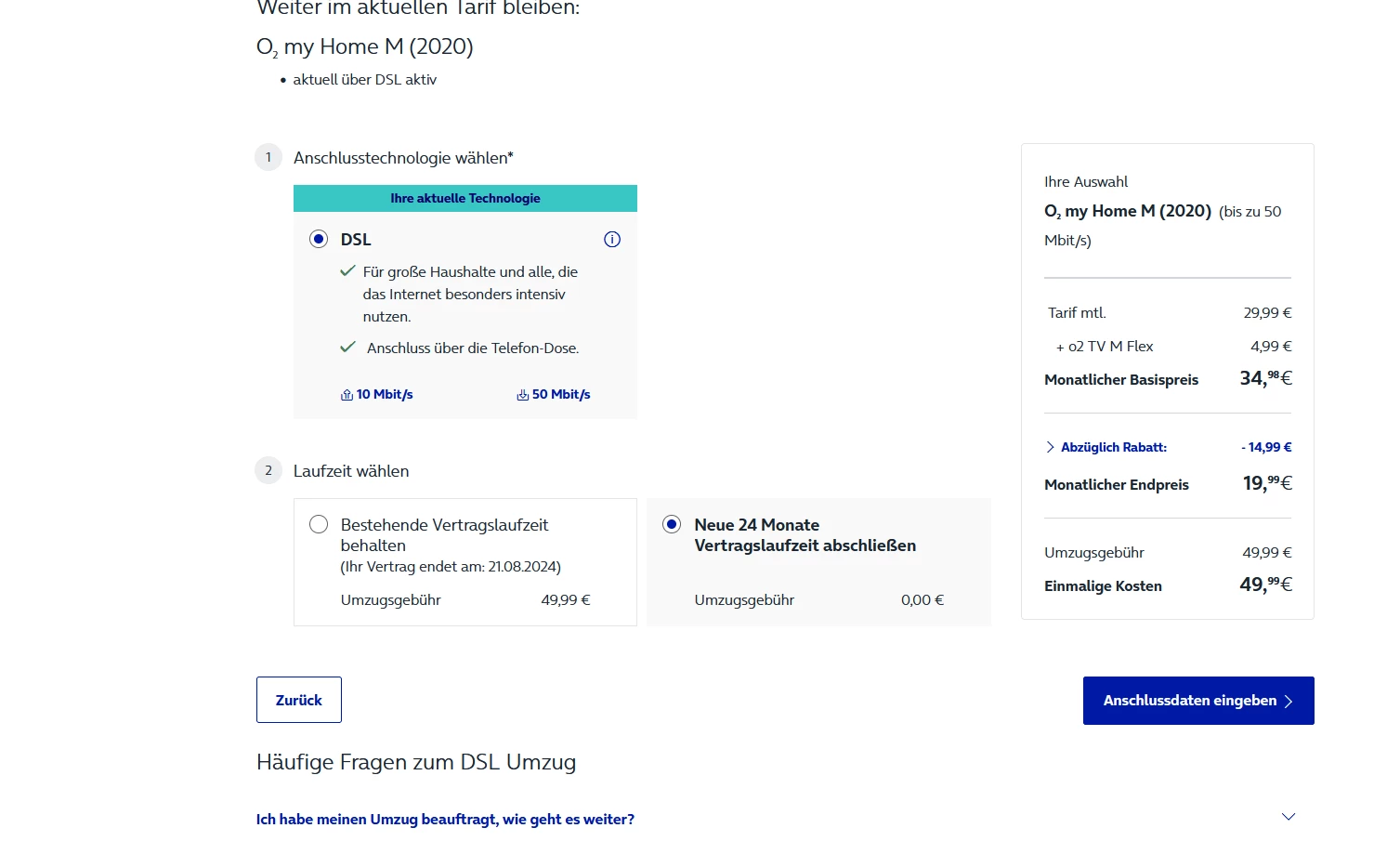The width and height of the screenshot is (1400, 841).
Task: Click the upload icon beside 10 Mbit/s
Action: tap(347, 395)
